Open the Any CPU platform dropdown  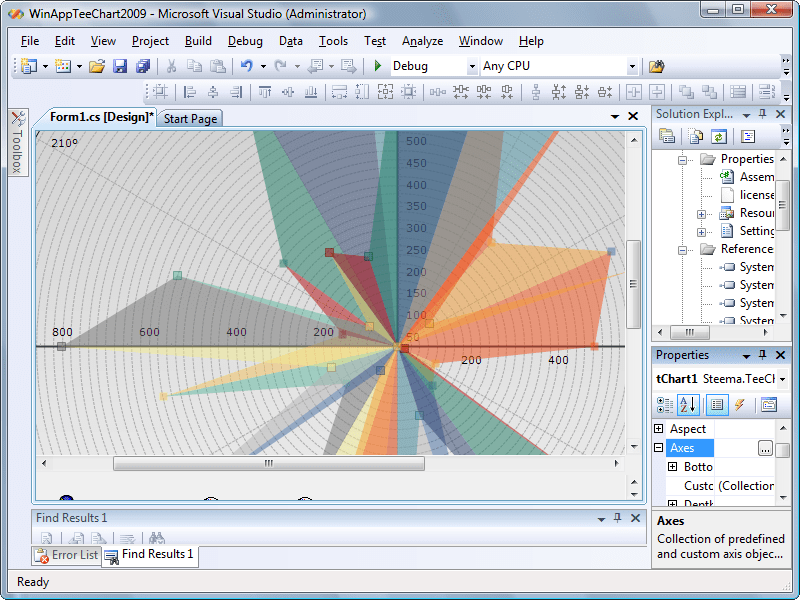[632, 66]
